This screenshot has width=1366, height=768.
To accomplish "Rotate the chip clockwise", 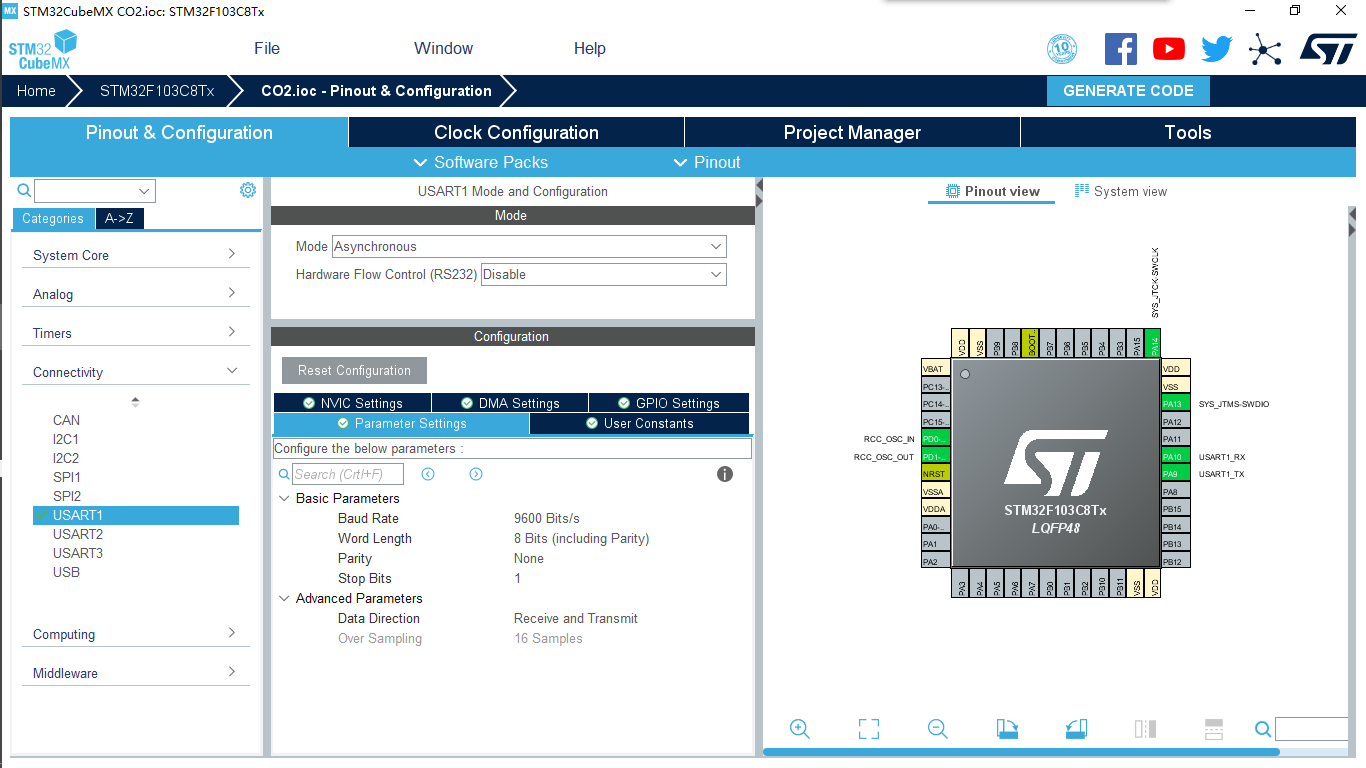I will (1007, 729).
